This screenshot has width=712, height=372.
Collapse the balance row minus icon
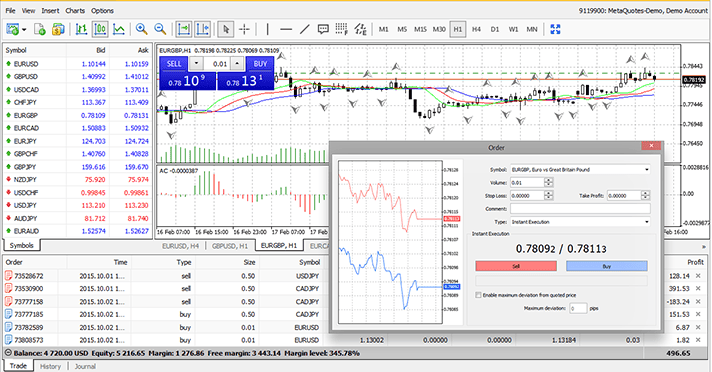[8, 353]
